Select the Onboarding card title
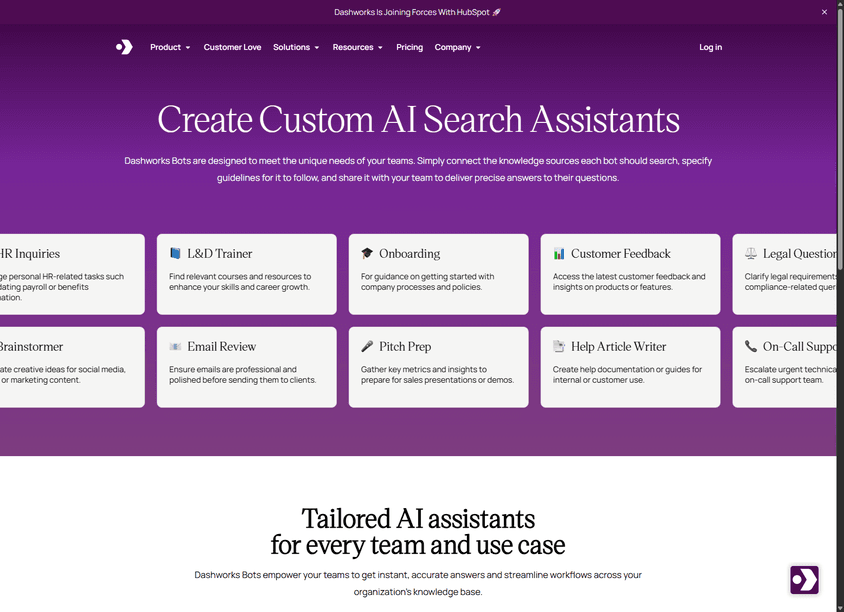This screenshot has width=844, height=612. click(410, 254)
